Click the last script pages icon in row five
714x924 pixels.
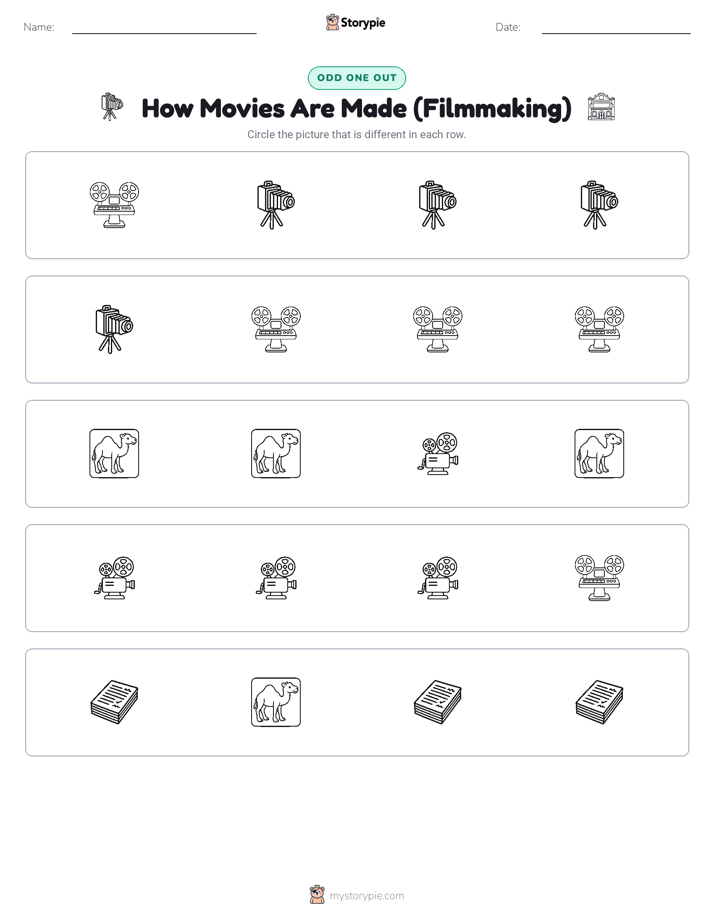coord(599,702)
